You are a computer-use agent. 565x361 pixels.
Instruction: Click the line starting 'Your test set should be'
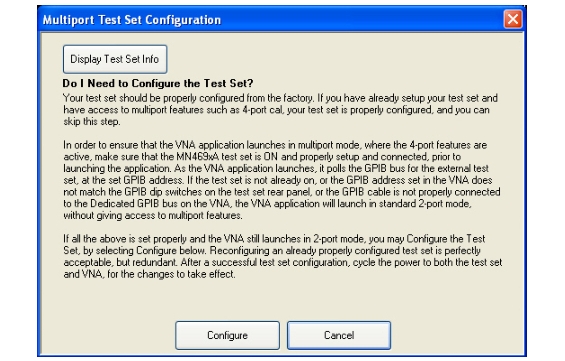coord(280,98)
